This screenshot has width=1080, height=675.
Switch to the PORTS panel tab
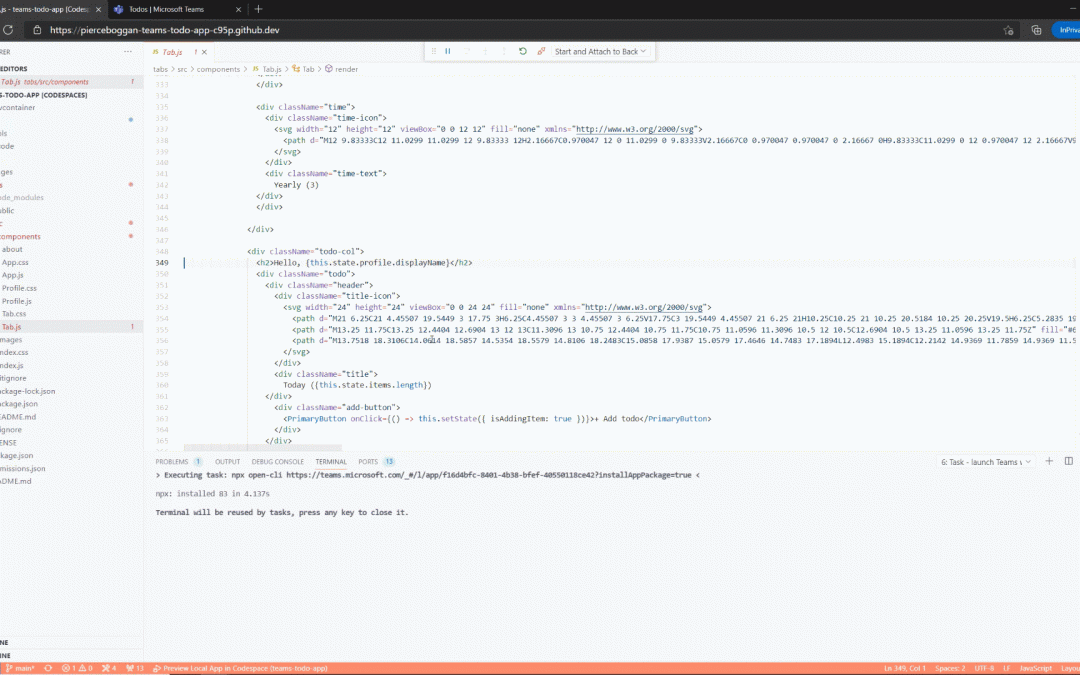click(x=368, y=462)
